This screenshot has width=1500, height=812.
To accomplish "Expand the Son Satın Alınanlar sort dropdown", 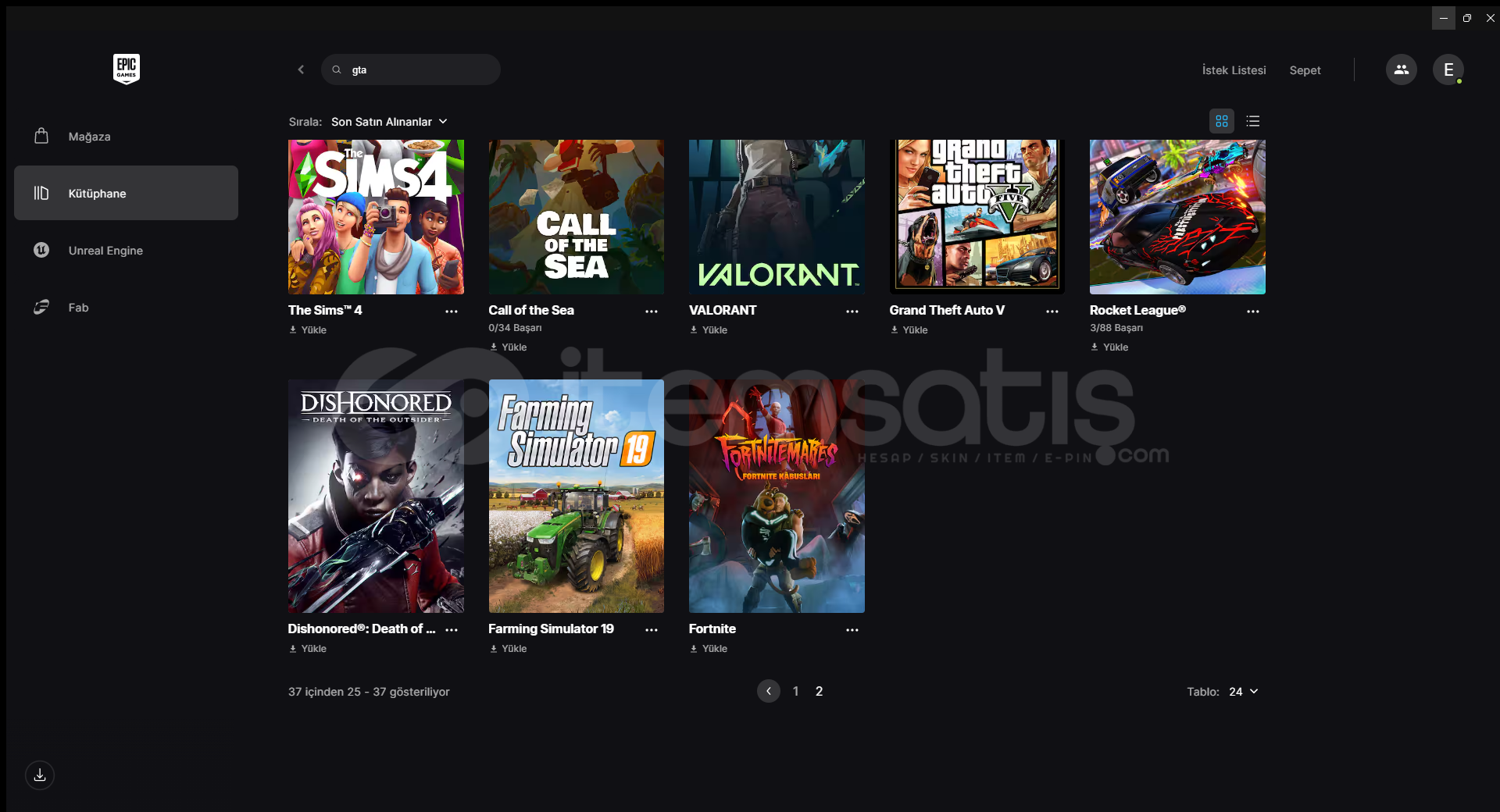I will tap(388, 122).
